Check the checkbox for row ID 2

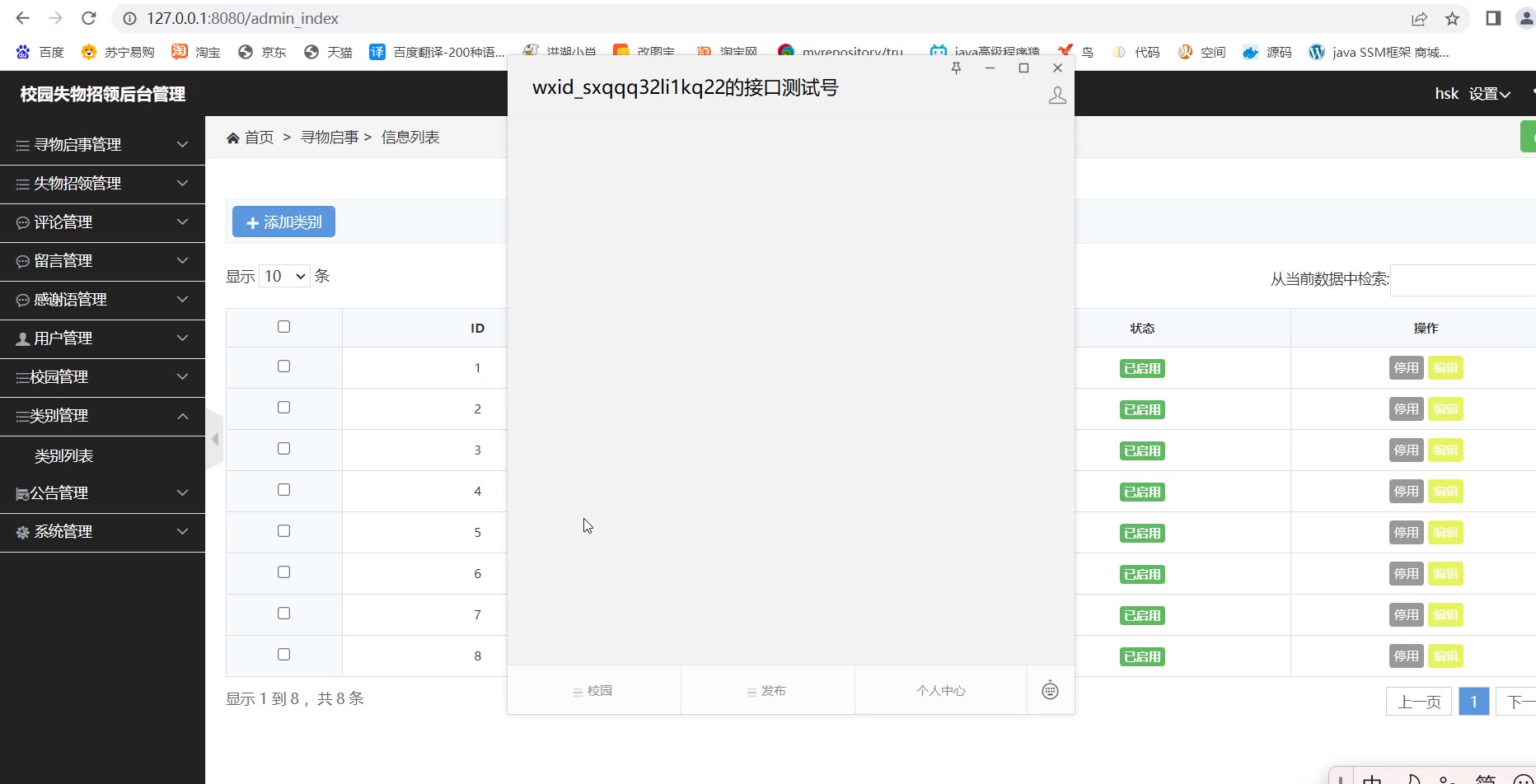coord(283,408)
